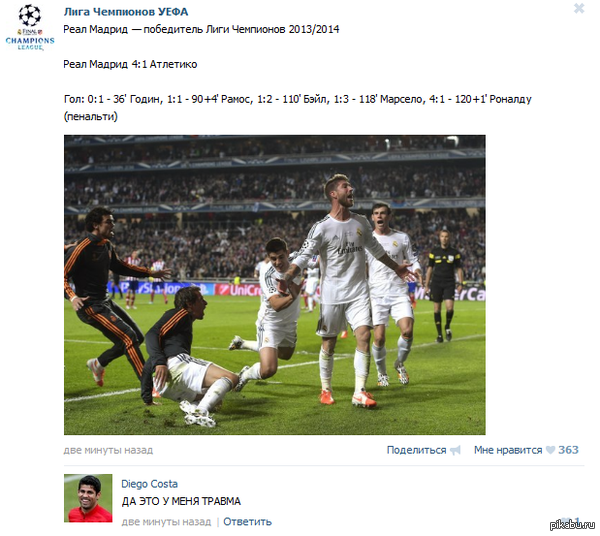600x536 pixels.
Task: Open the Лига Чемпионов УЕФА community link
Action: 126,12
